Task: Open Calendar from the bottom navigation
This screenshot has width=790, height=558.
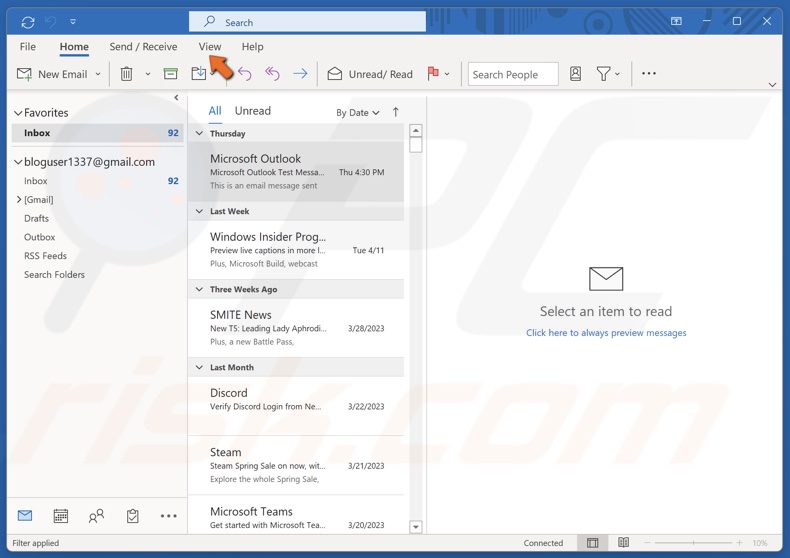Action: tap(61, 516)
